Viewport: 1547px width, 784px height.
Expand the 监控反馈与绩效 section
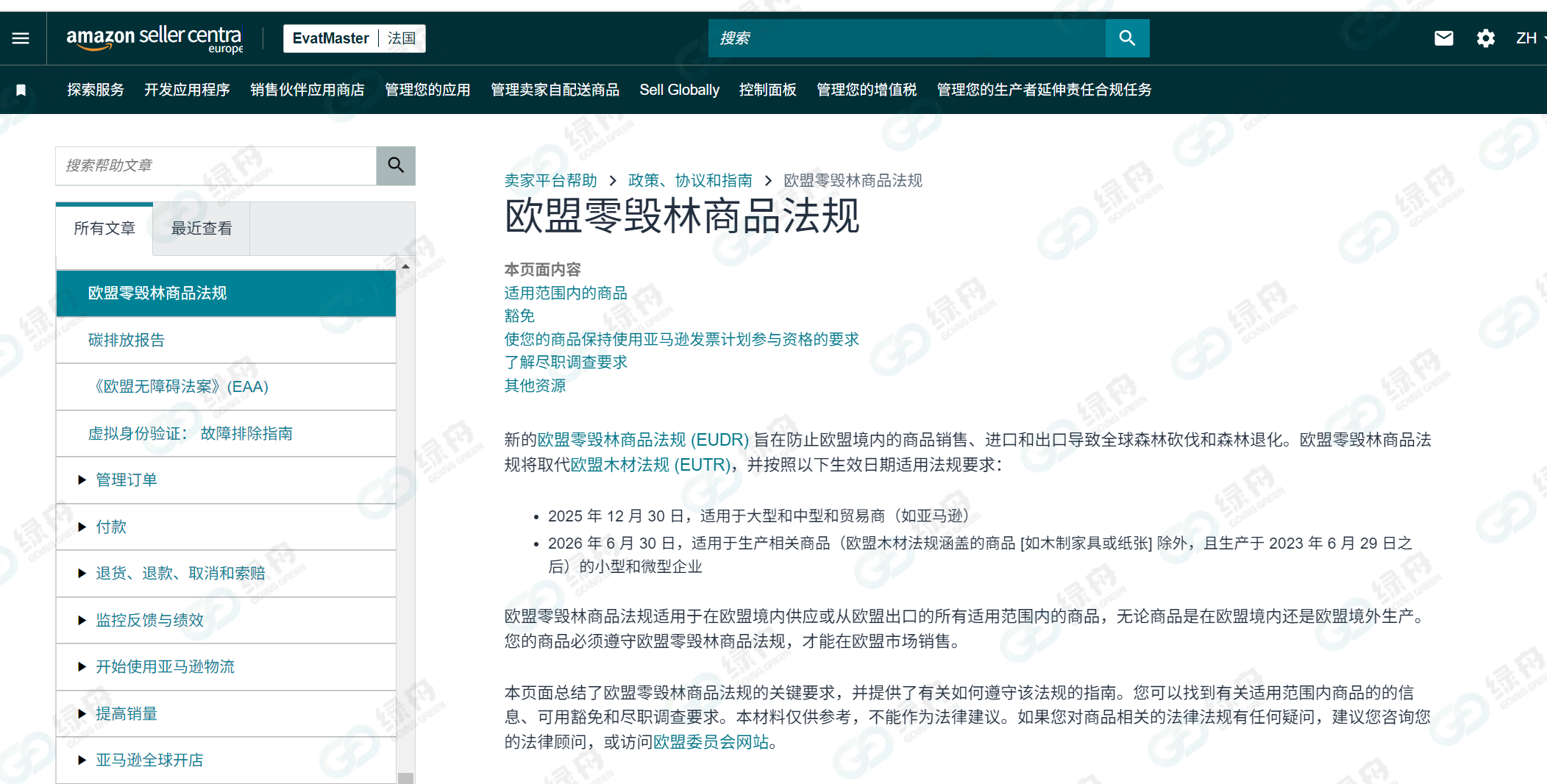coord(149,620)
